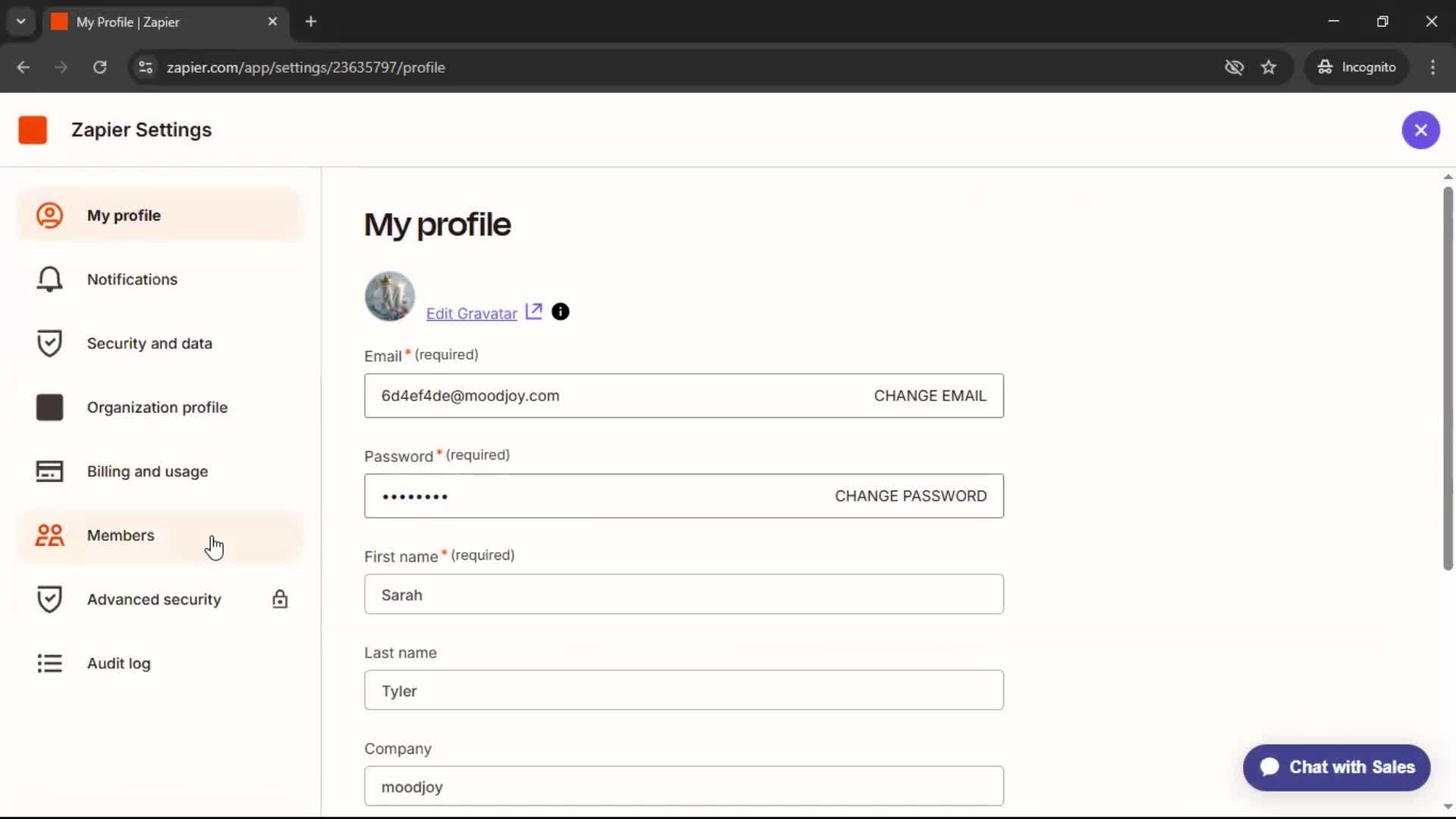Image resolution: width=1456 pixels, height=819 pixels.
Task: Click the First name field containing Sarah
Action: click(683, 595)
